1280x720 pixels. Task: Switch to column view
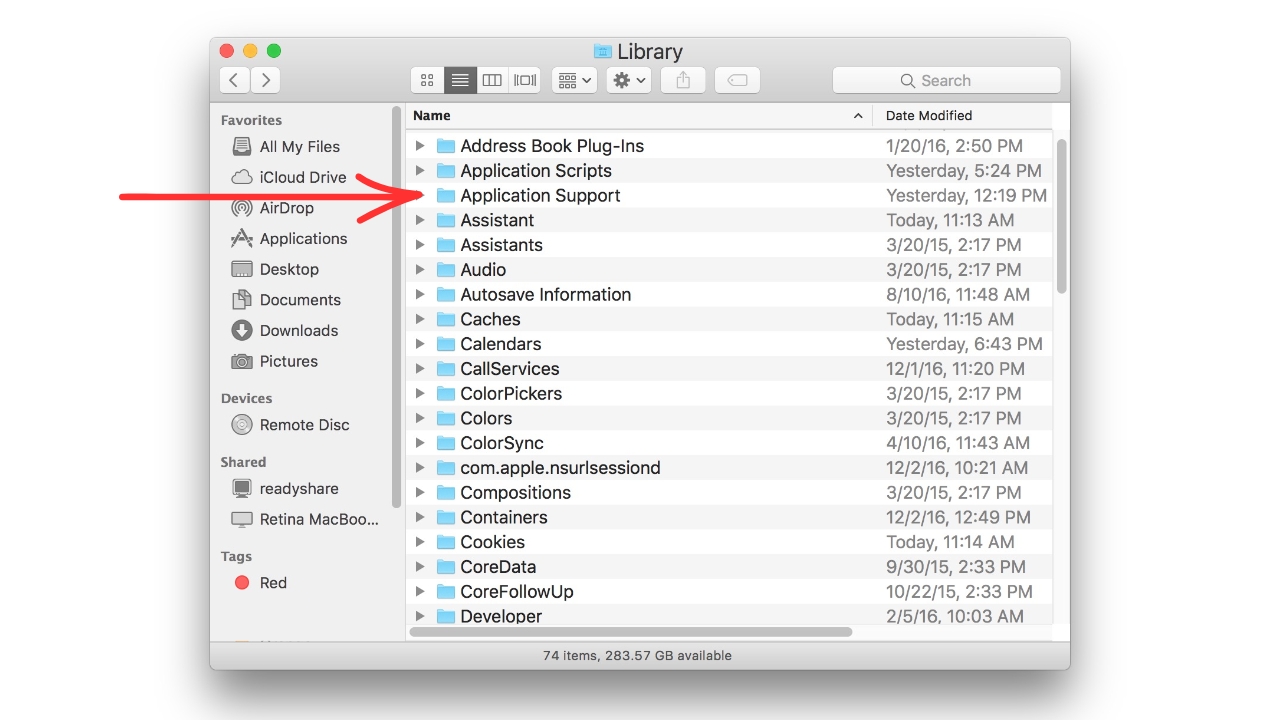click(x=492, y=80)
